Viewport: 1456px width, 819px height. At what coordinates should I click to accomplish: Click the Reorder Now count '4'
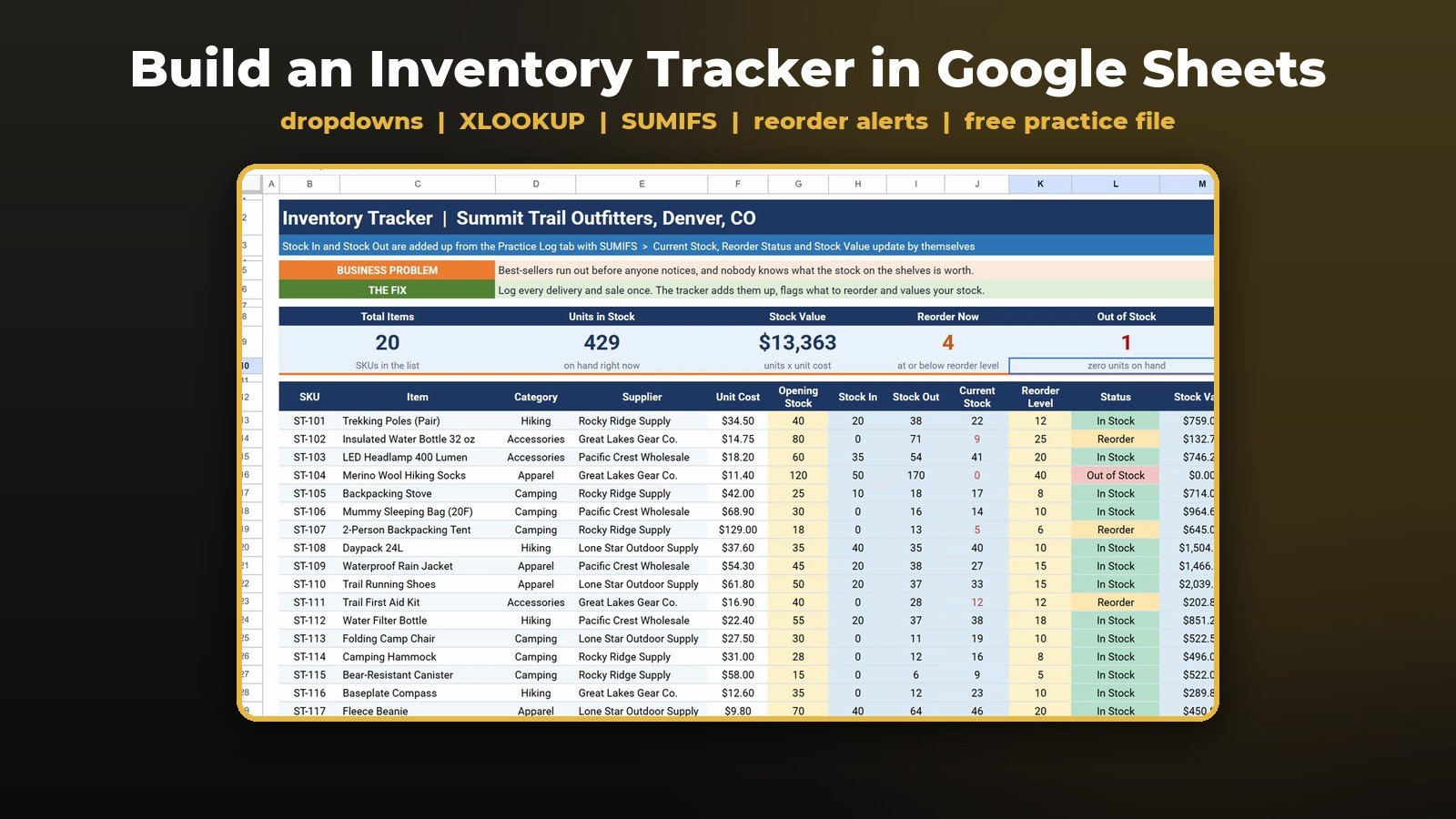948,343
